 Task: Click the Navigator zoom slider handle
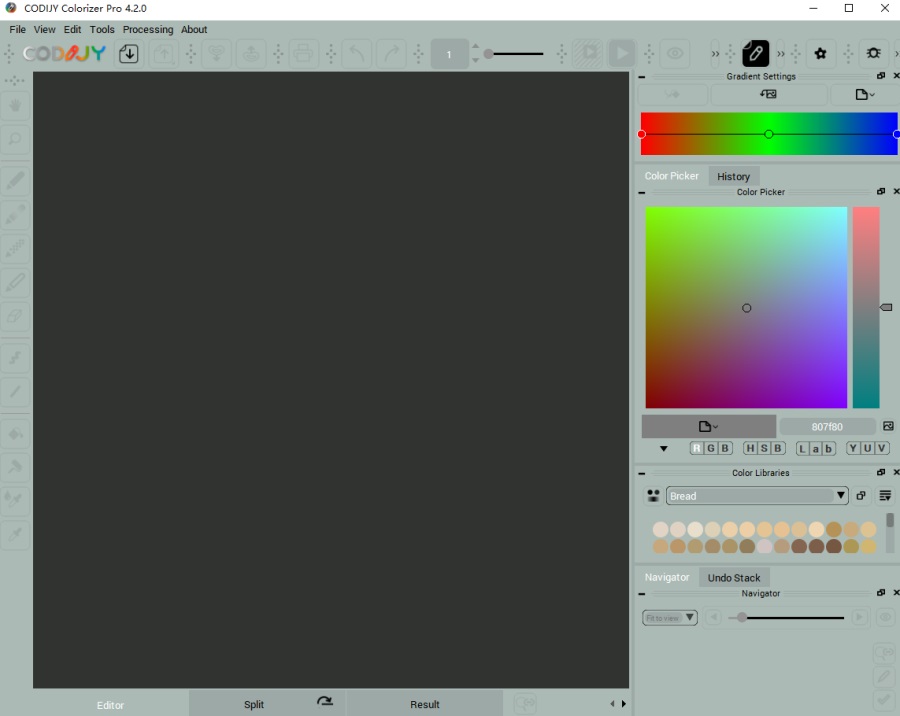coord(742,617)
